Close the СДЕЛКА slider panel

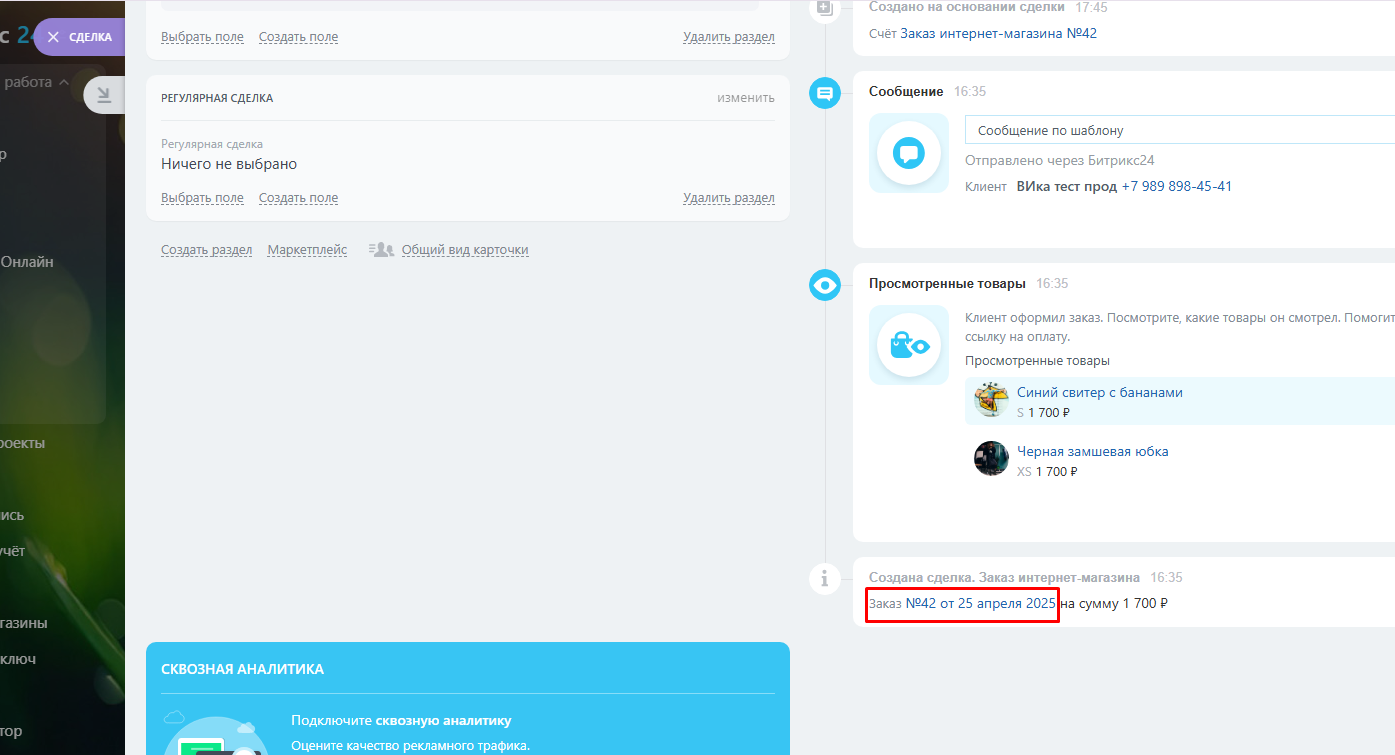pos(53,37)
